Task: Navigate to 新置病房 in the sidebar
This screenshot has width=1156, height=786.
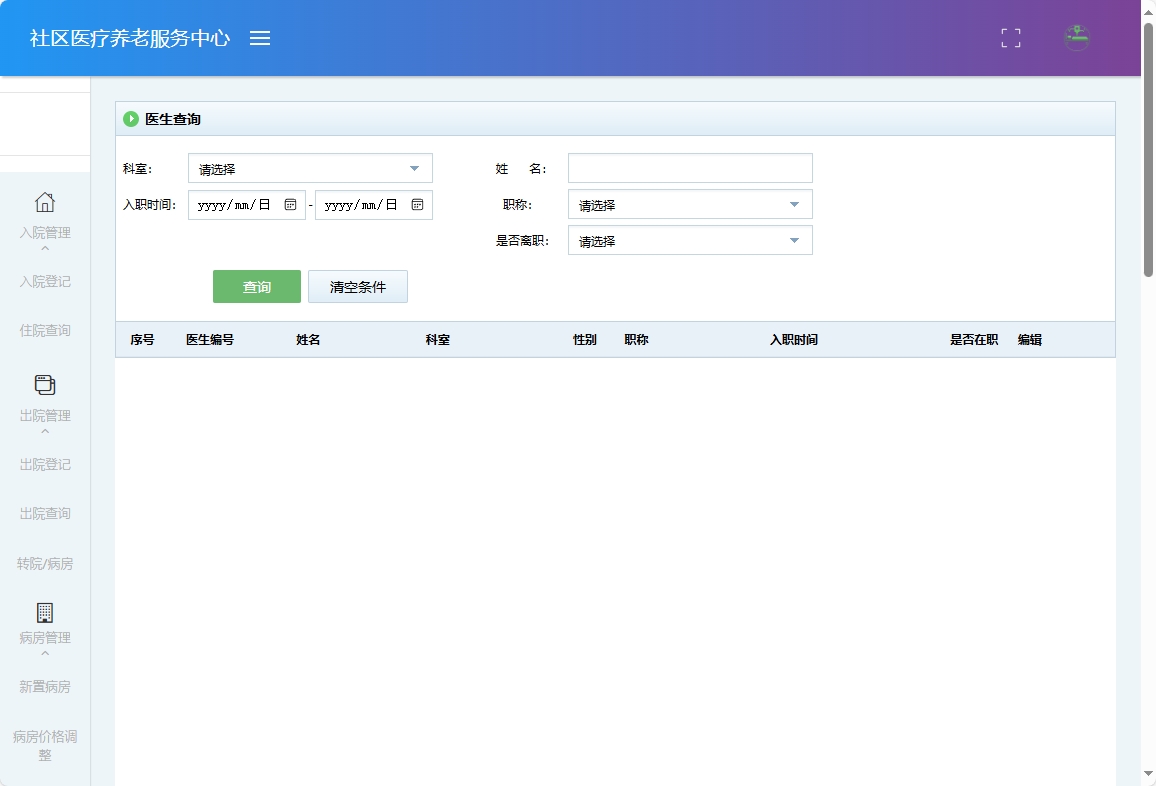Action: tap(44, 686)
